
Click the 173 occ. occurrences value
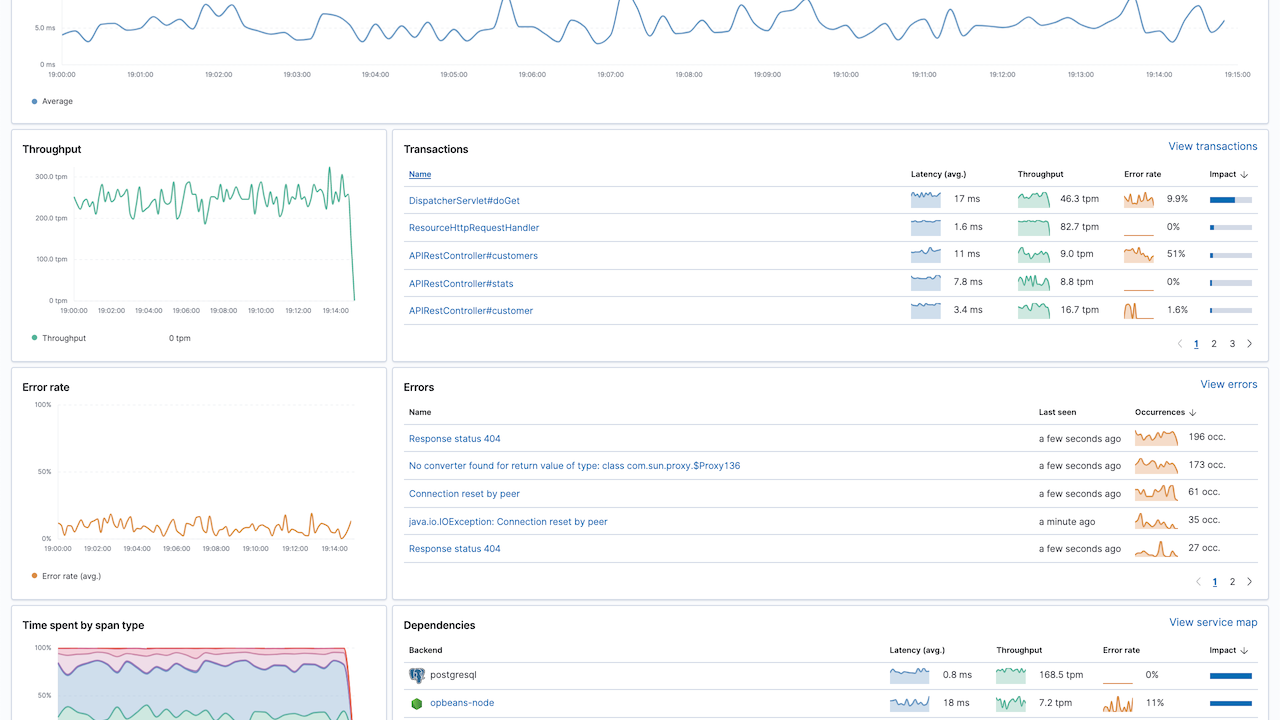(1207, 465)
